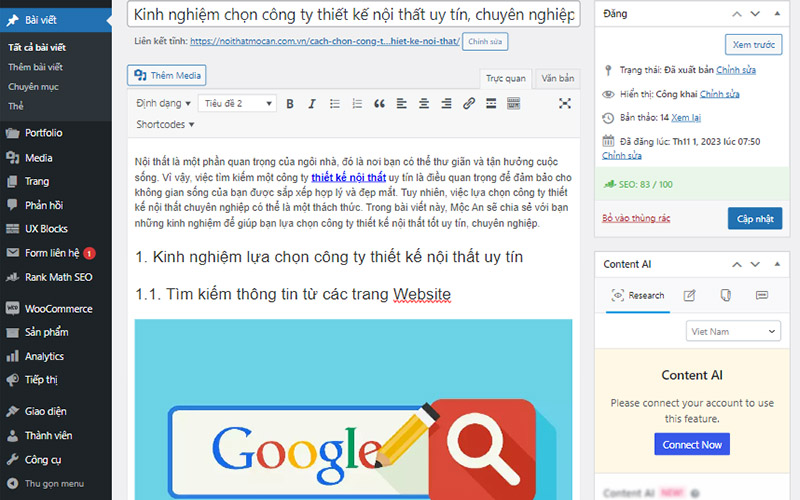Open Content AI chat tab icon

762,295
